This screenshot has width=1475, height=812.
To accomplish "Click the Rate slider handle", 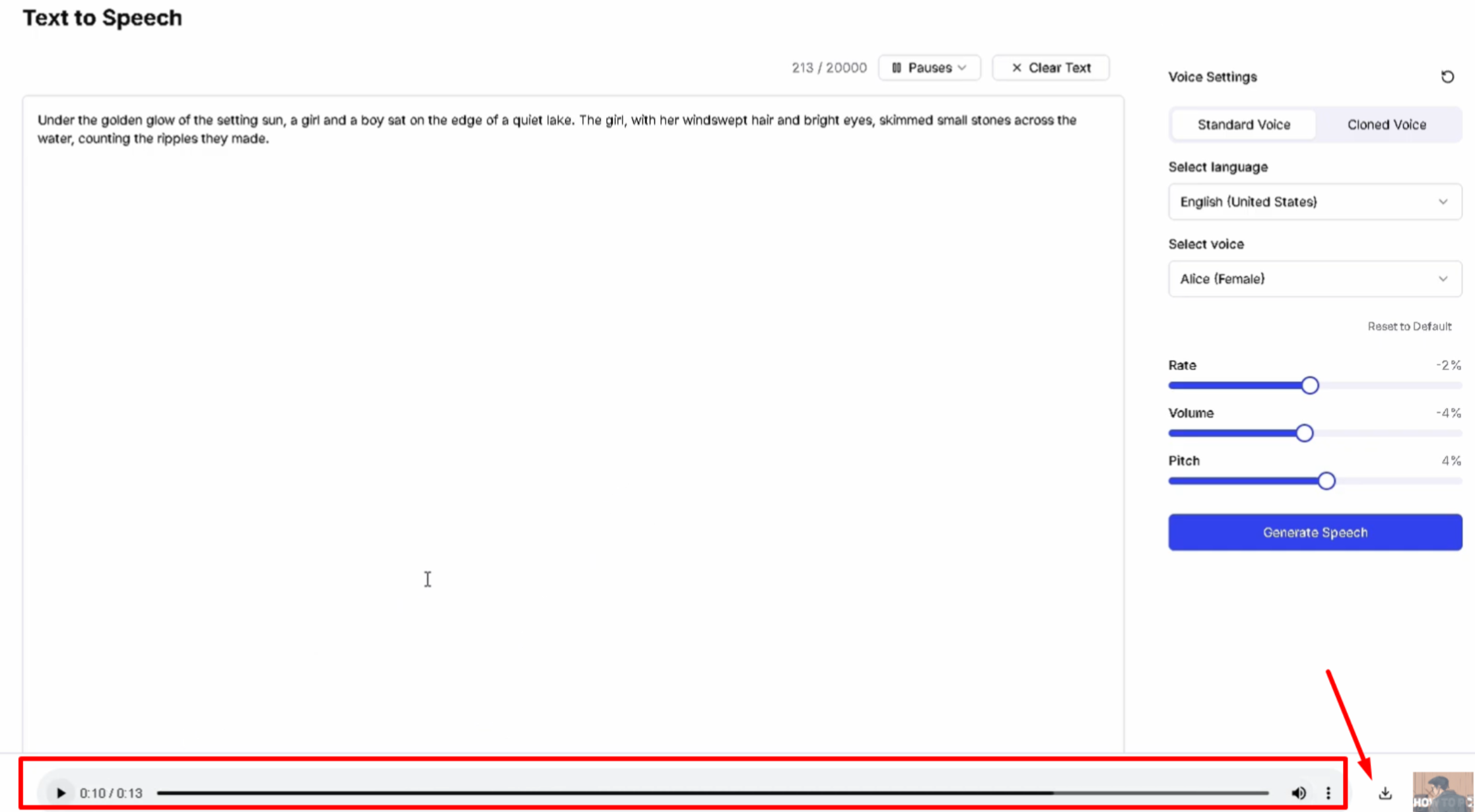I will pyautogui.click(x=1310, y=386).
